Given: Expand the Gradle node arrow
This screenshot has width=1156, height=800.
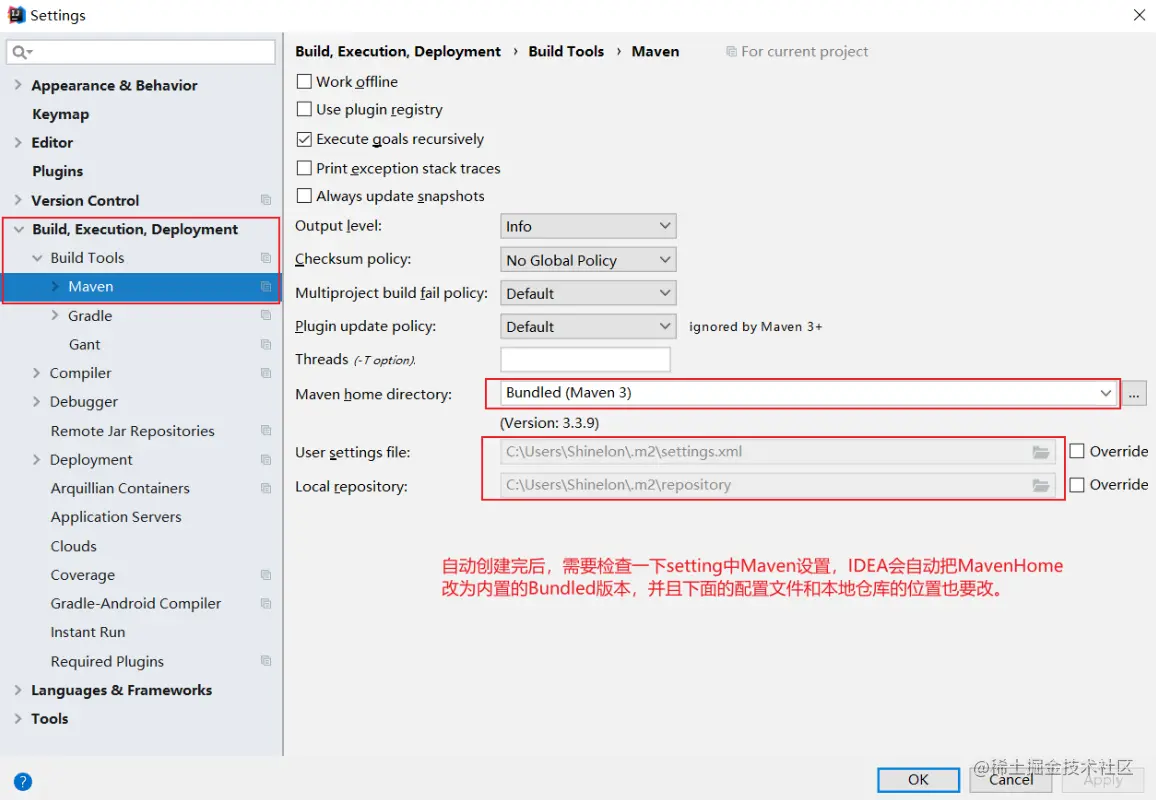Looking at the screenshot, I should 55,315.
